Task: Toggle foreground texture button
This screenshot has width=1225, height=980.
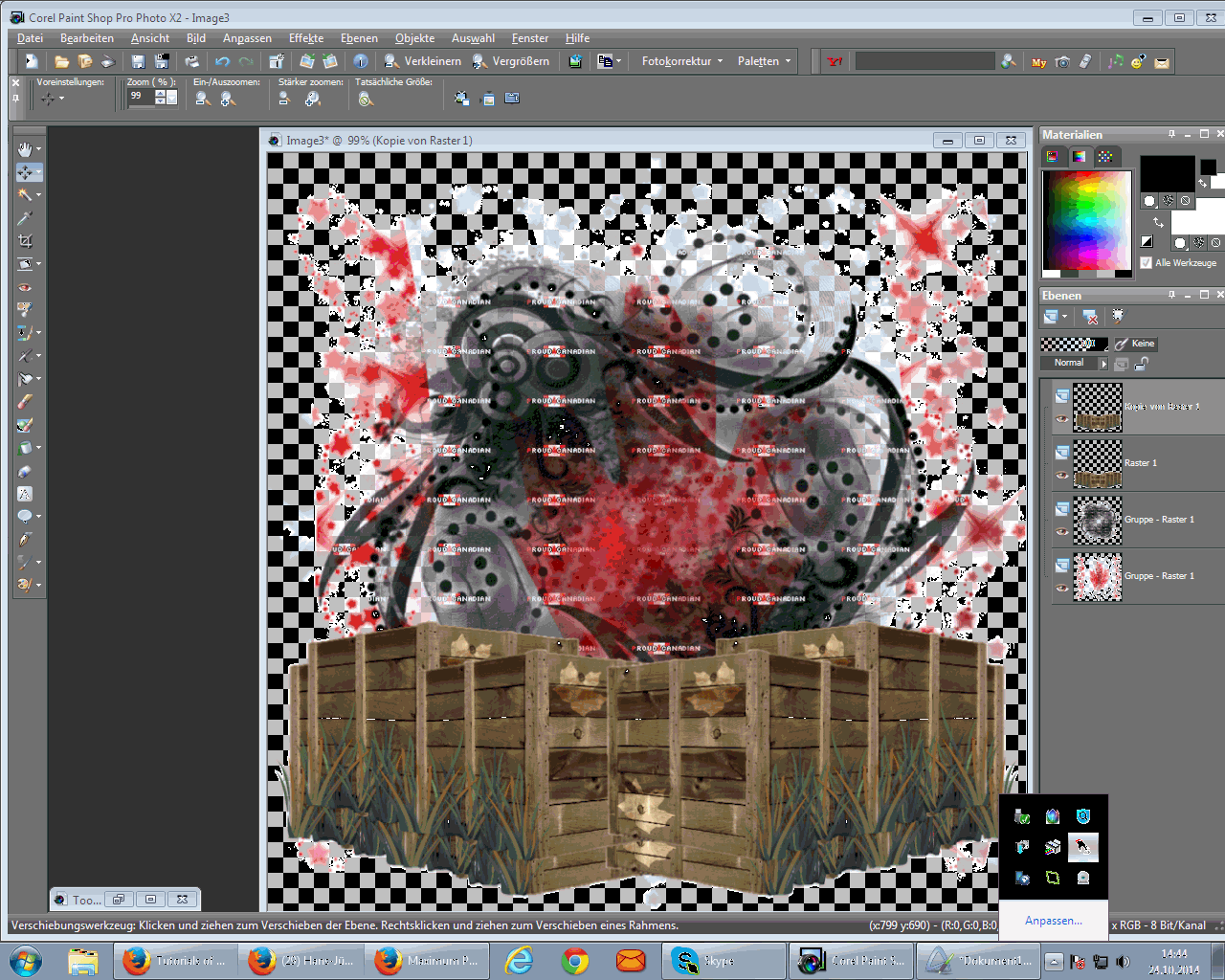Action: point(1168,201)
